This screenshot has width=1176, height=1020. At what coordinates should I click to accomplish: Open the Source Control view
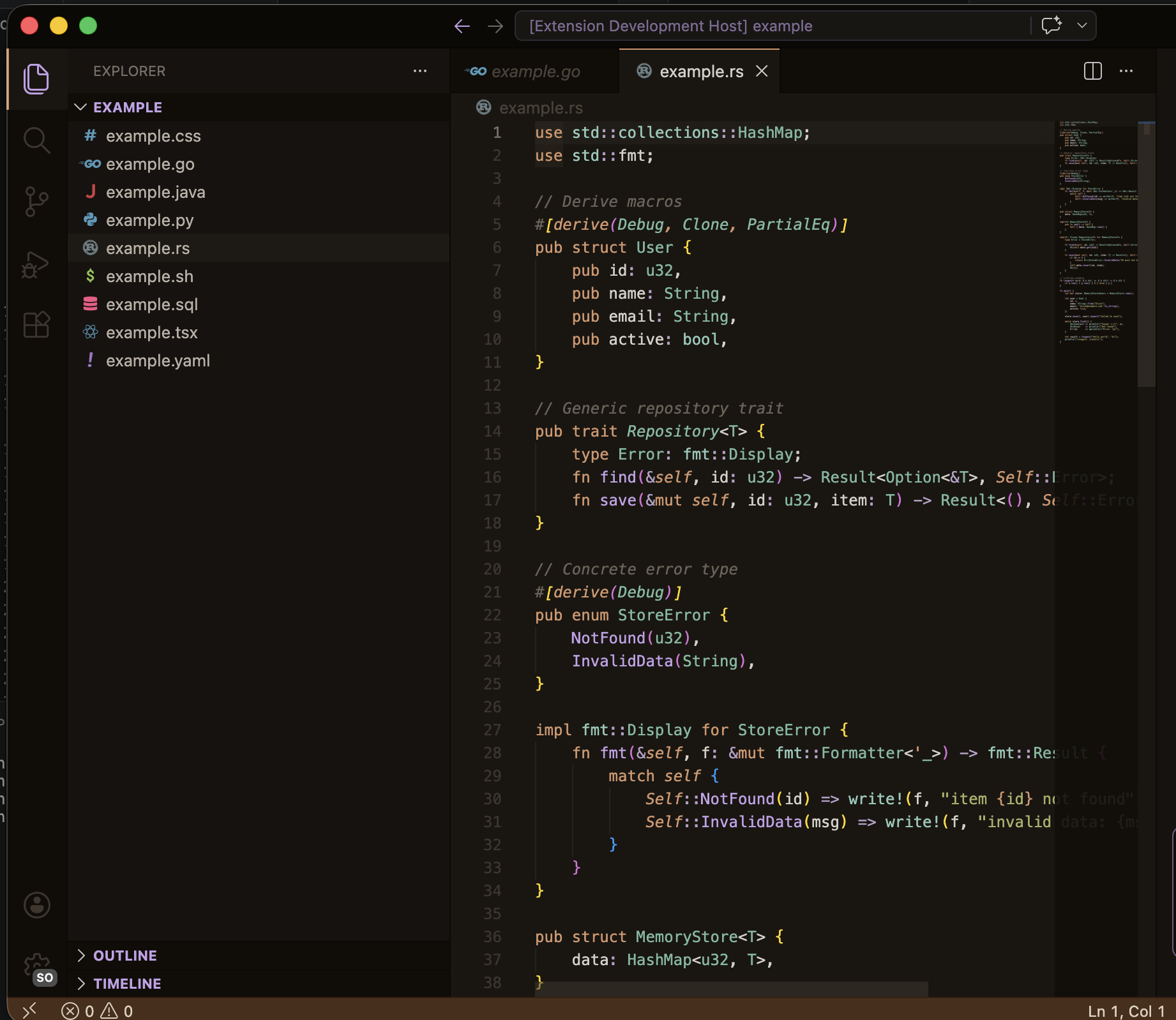pos(36,202)
